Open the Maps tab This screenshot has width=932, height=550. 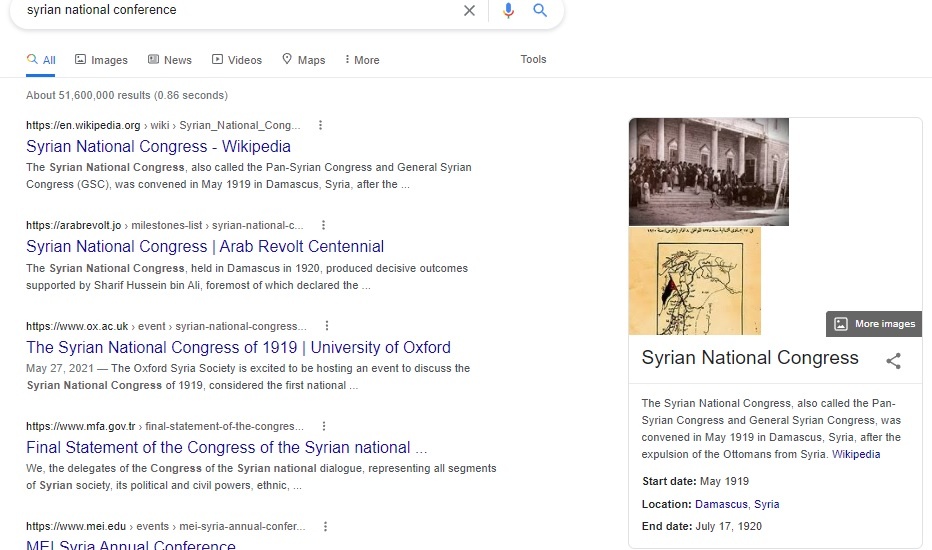tap(304, 60)
